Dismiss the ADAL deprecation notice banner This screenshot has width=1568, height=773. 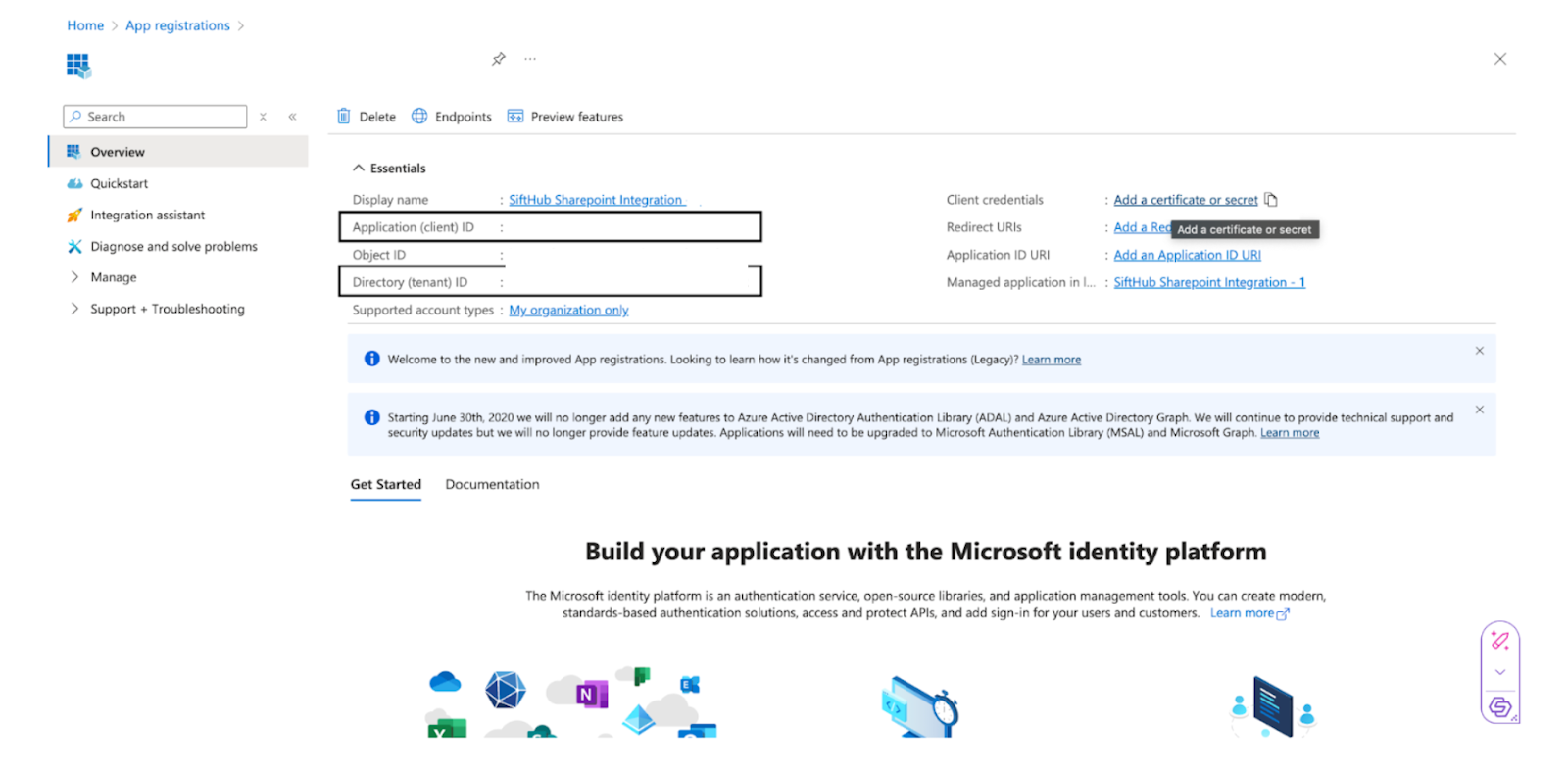click(x=1479, y=410)
